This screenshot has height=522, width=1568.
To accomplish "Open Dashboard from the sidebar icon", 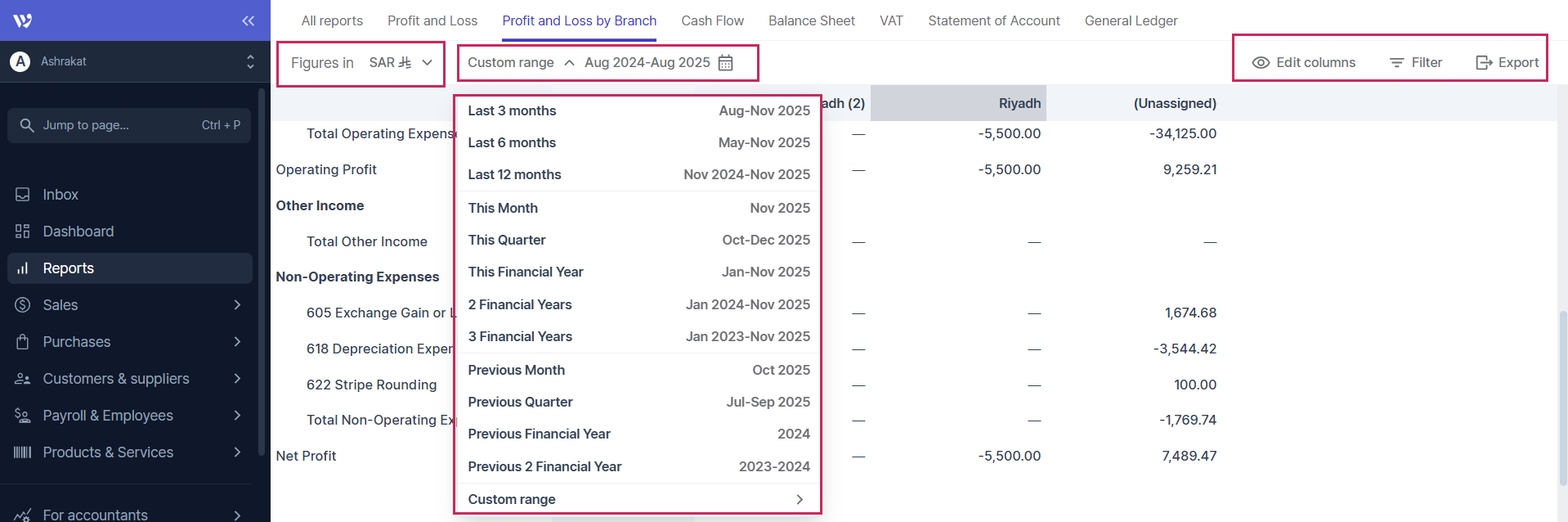I will tap(23, 232).
